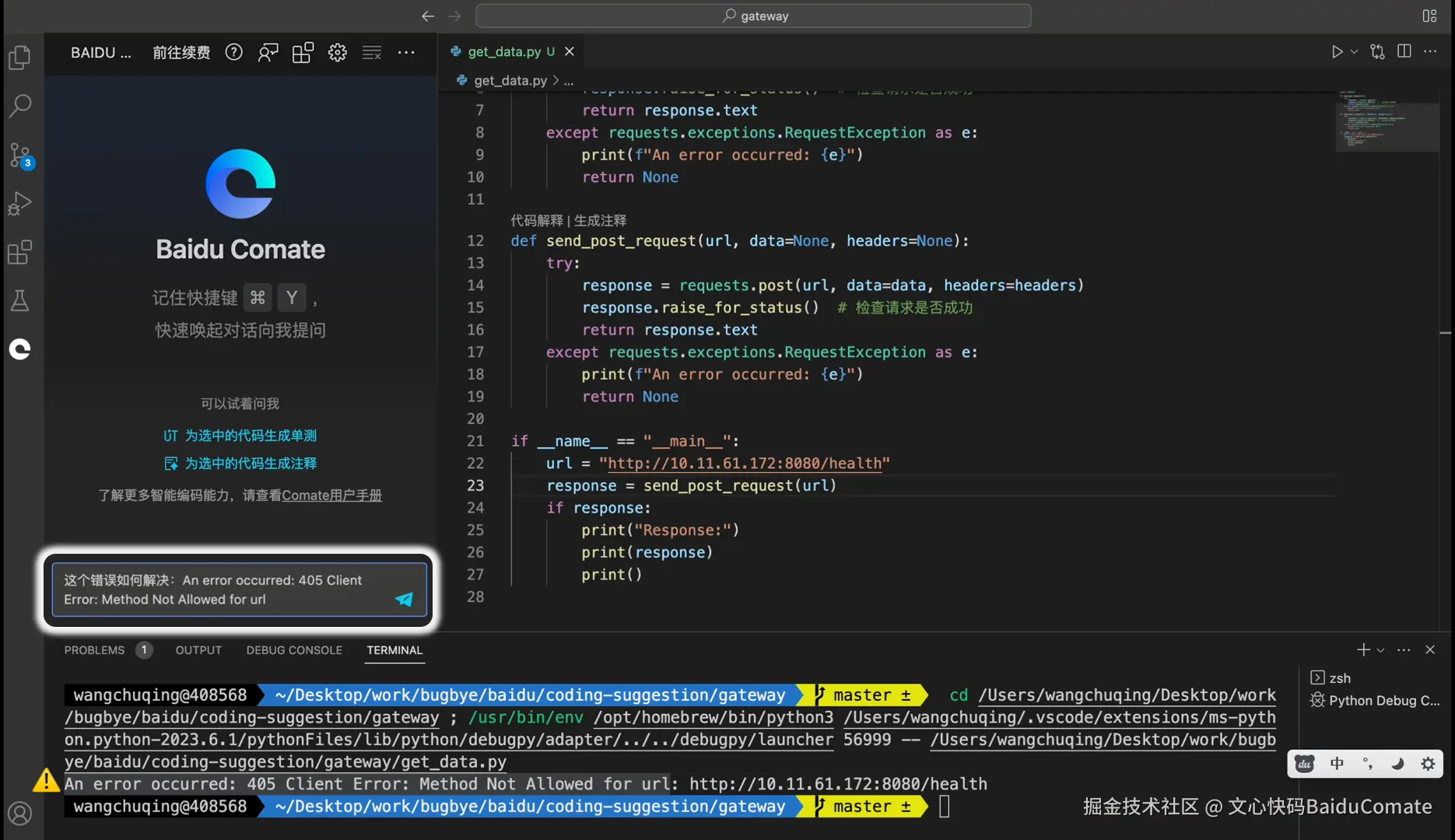Screen dimensions: 1455x840
Task: Open the Run and Debug view
Action: pos(20,203)
